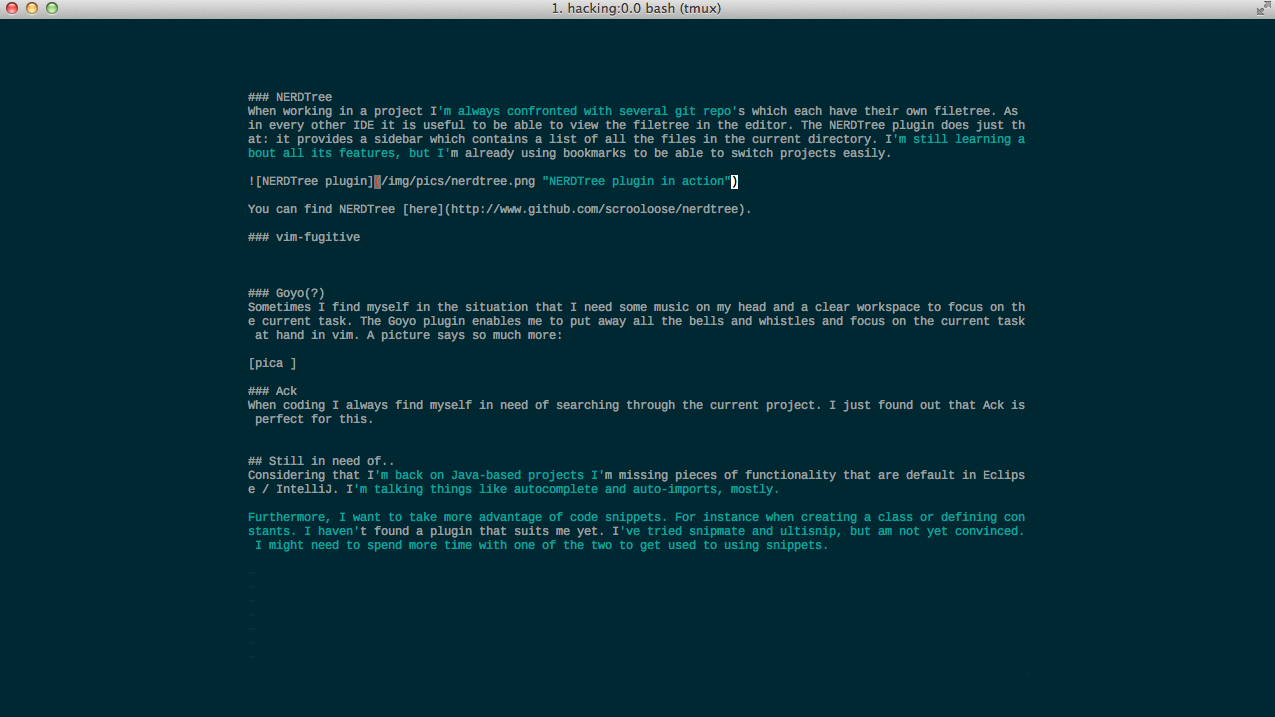
Task: Click the '/img/pics/nerdtree.png' path
Action: pyautogui.click(x=458, y=181)
